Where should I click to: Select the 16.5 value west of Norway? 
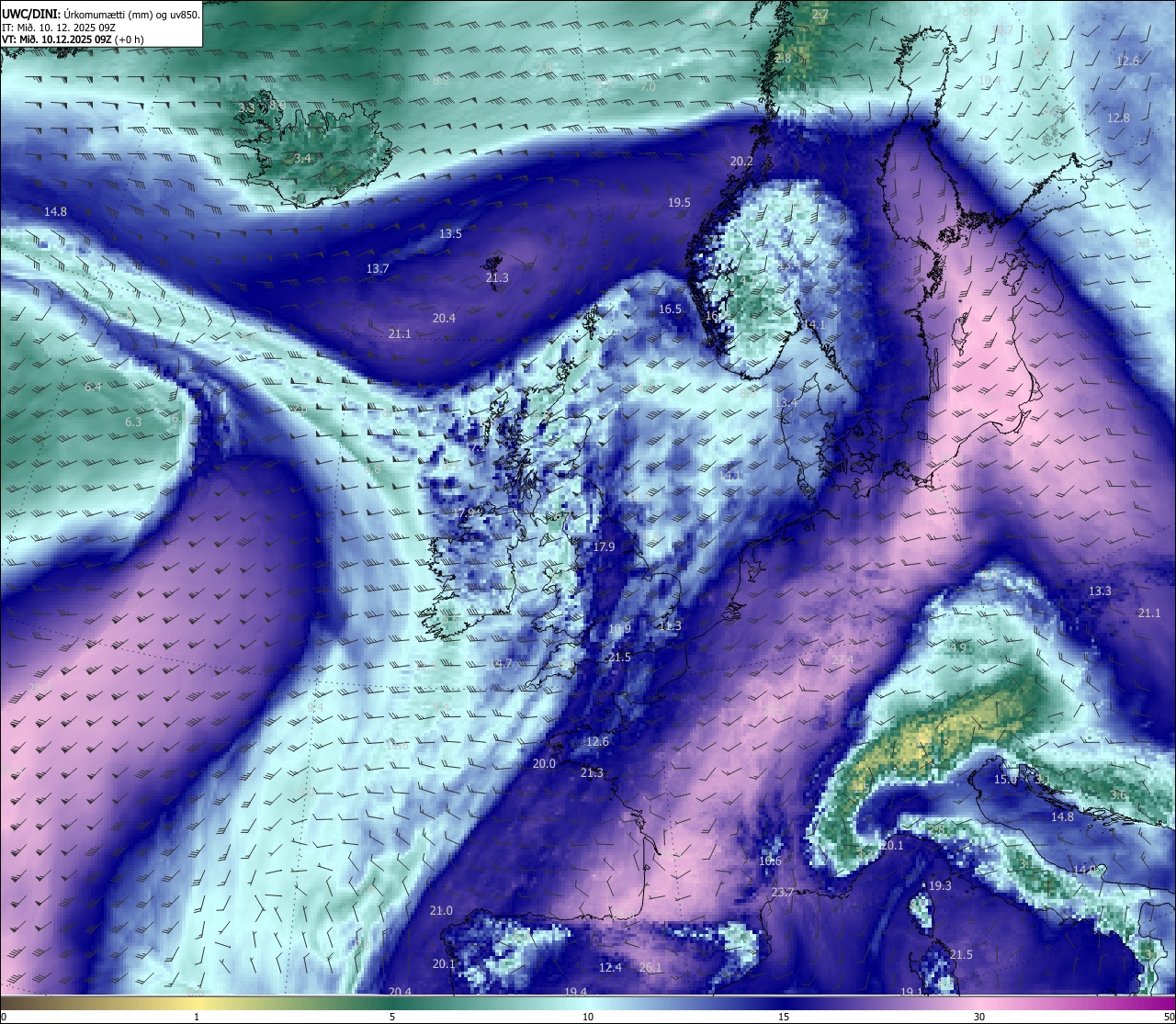[671, 309]
